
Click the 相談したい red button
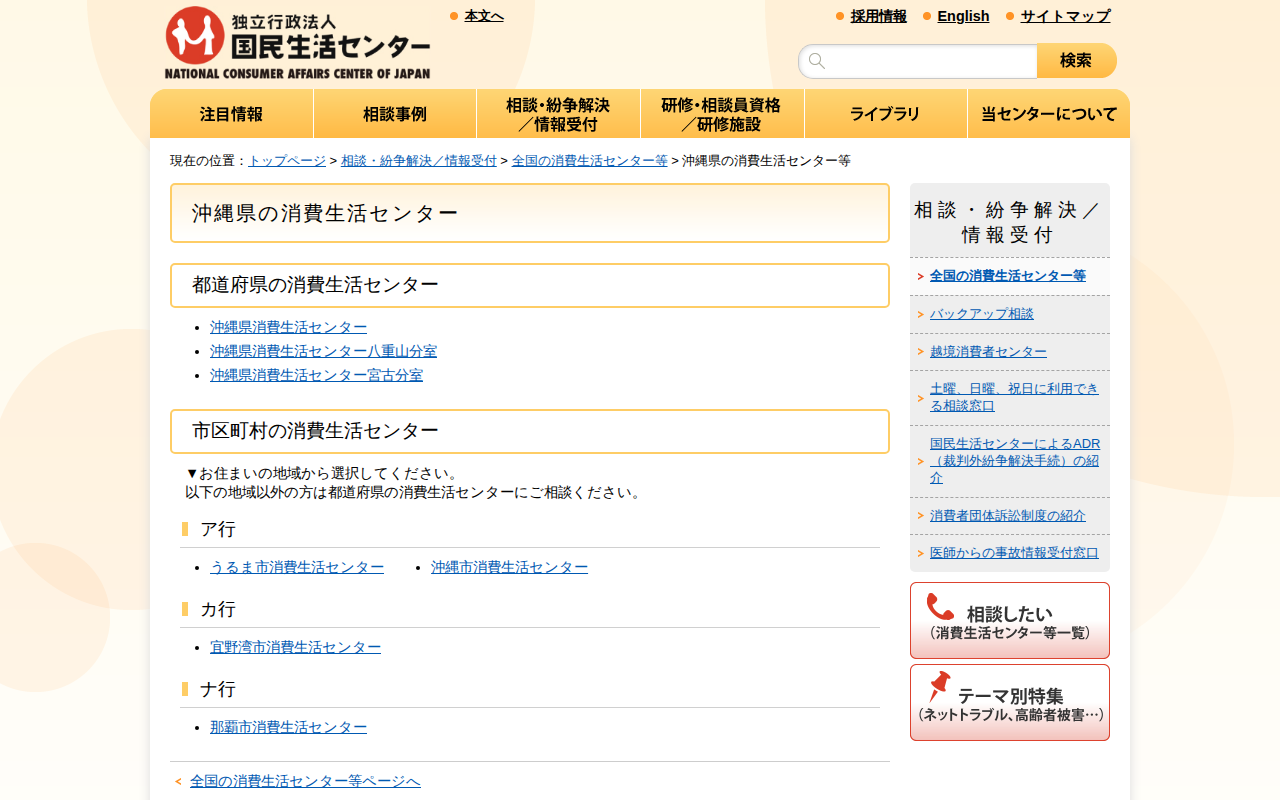click(x=1009, y=620)
